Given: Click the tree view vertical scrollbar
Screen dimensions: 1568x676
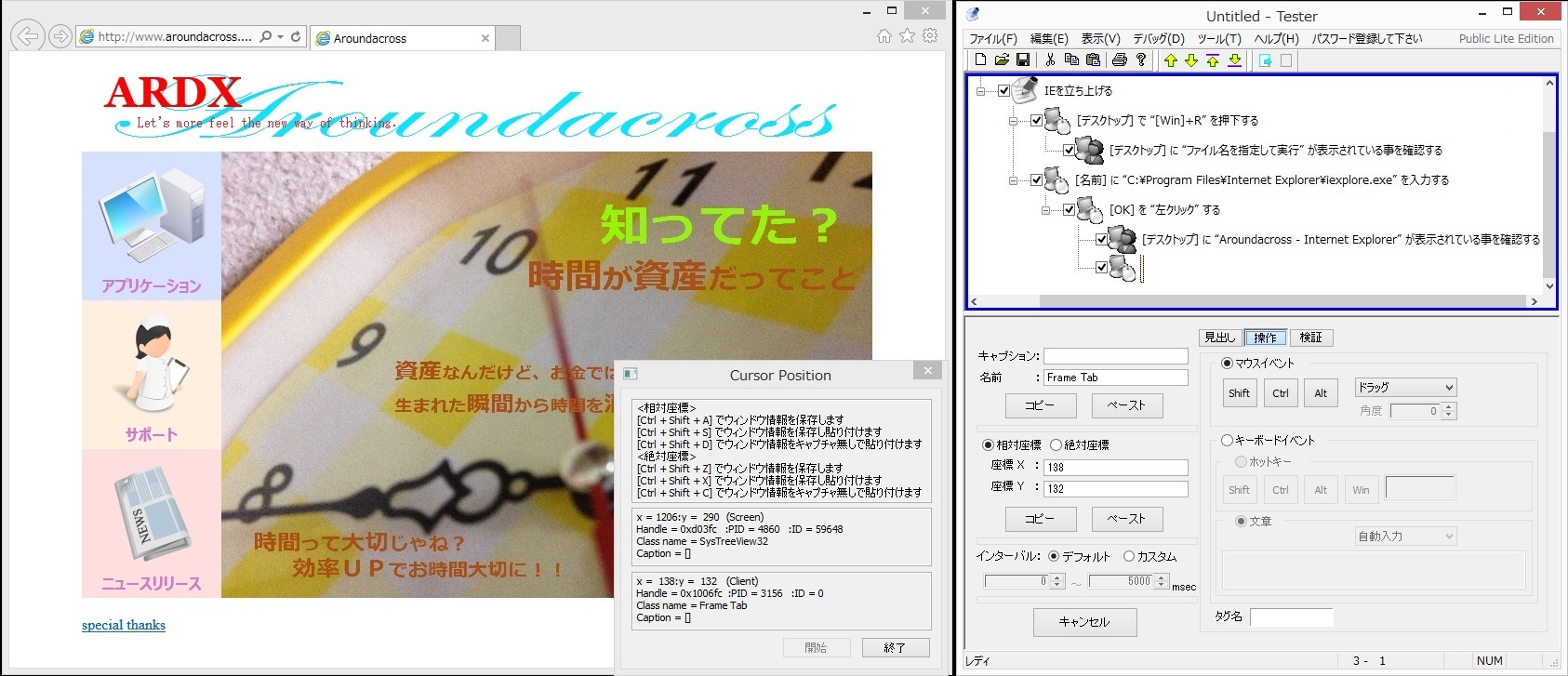Looking at the screenshot, I should point(1548,184).
